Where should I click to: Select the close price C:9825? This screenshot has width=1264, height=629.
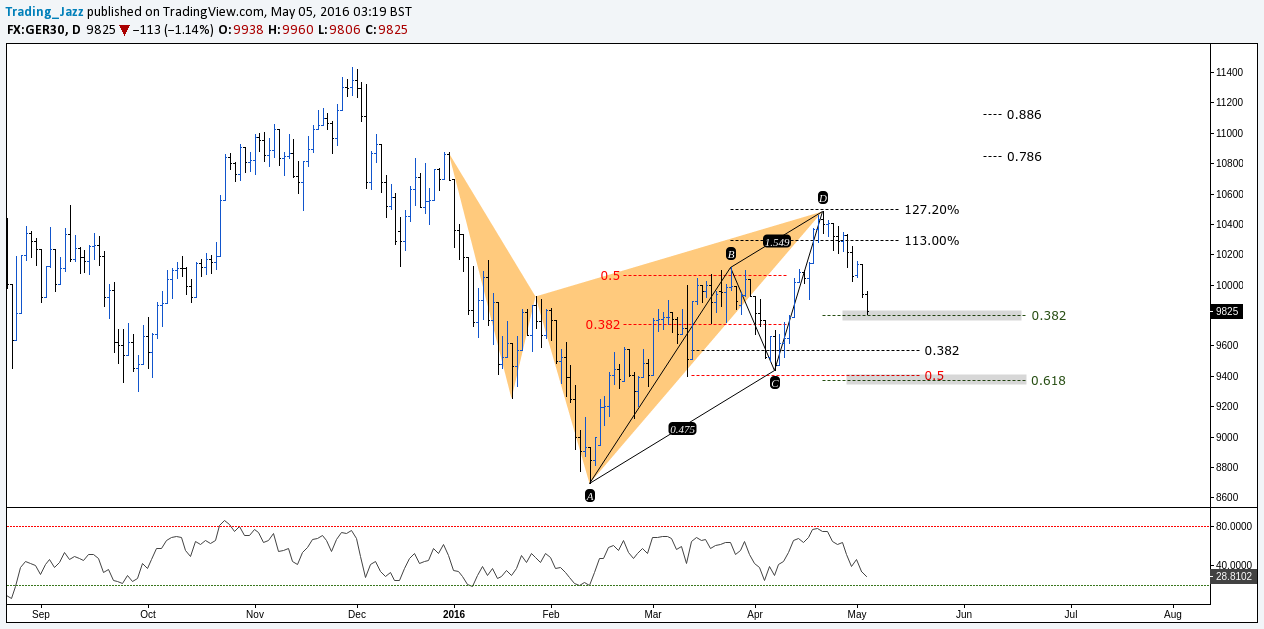(385, 30)
